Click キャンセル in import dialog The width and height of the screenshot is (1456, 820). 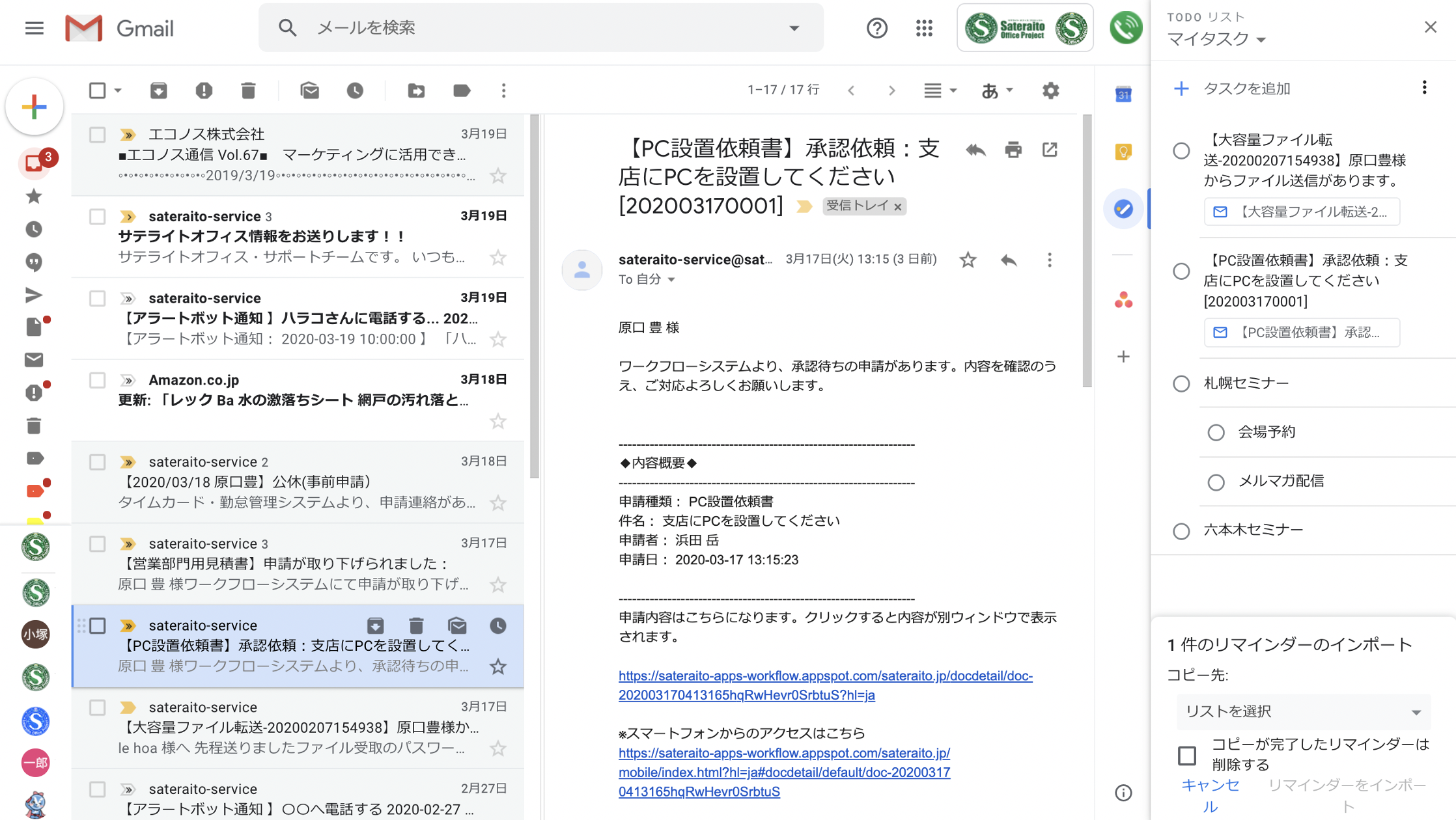point(1210,795)
